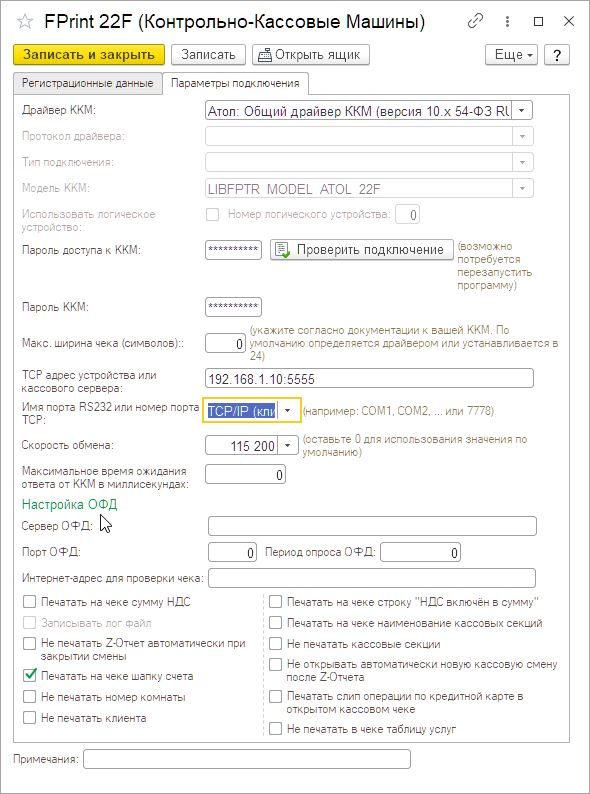This screenshot has width=590, height=794.
Task: Open the TCP/IP port name dropdown
Action: tap(288, 411)
